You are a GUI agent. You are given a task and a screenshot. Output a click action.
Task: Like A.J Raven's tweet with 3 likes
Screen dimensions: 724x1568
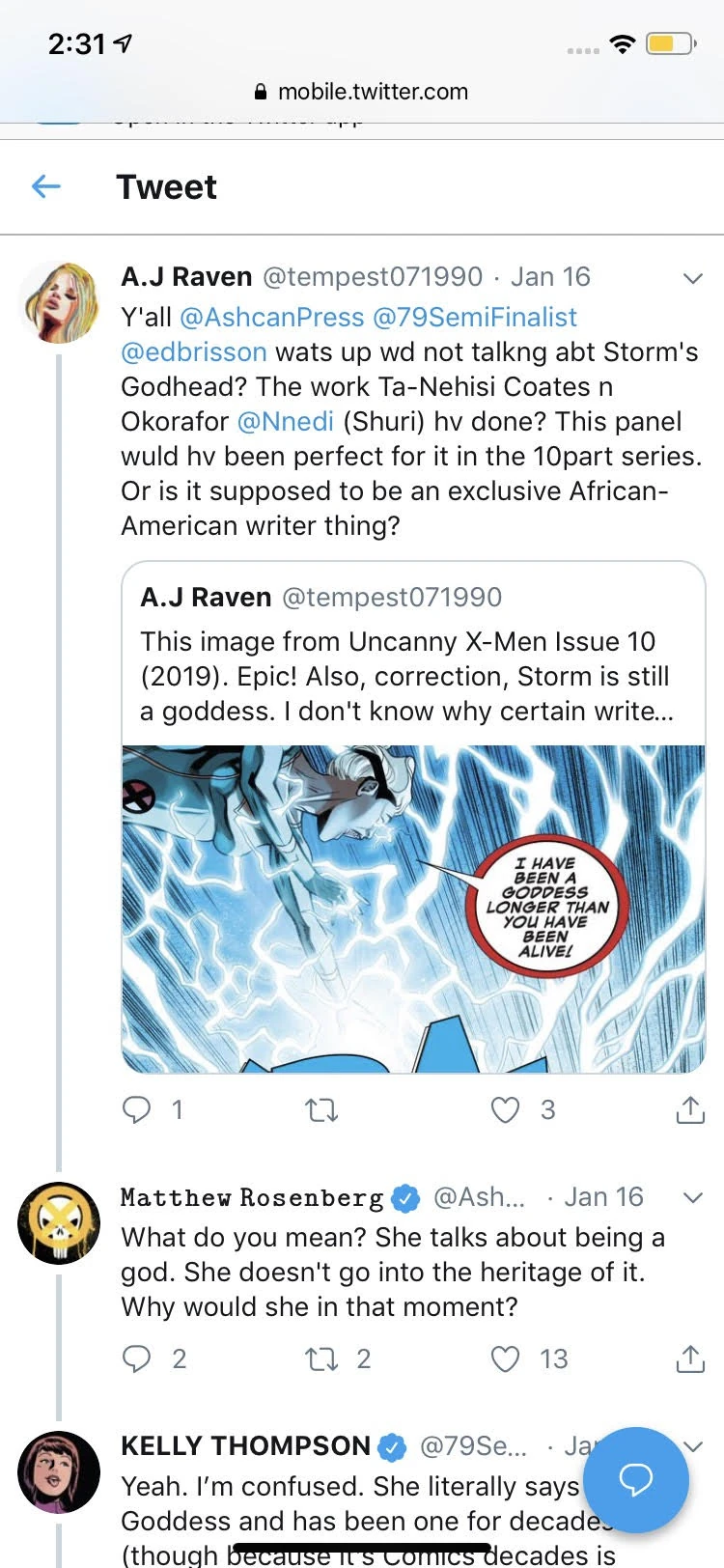[506, 1110]
